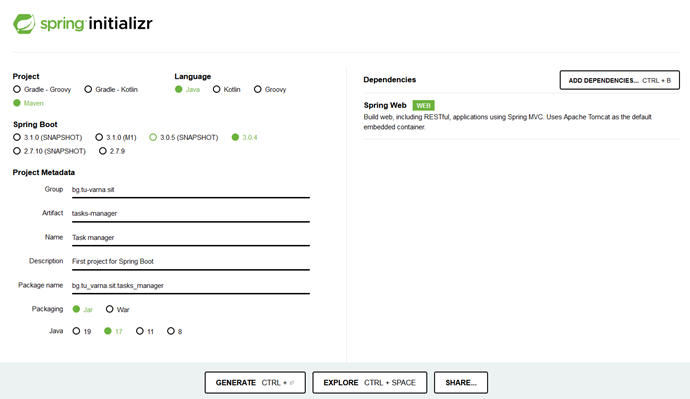Click the Share button
Screen dimensions: 690x399
coord(461,383)
